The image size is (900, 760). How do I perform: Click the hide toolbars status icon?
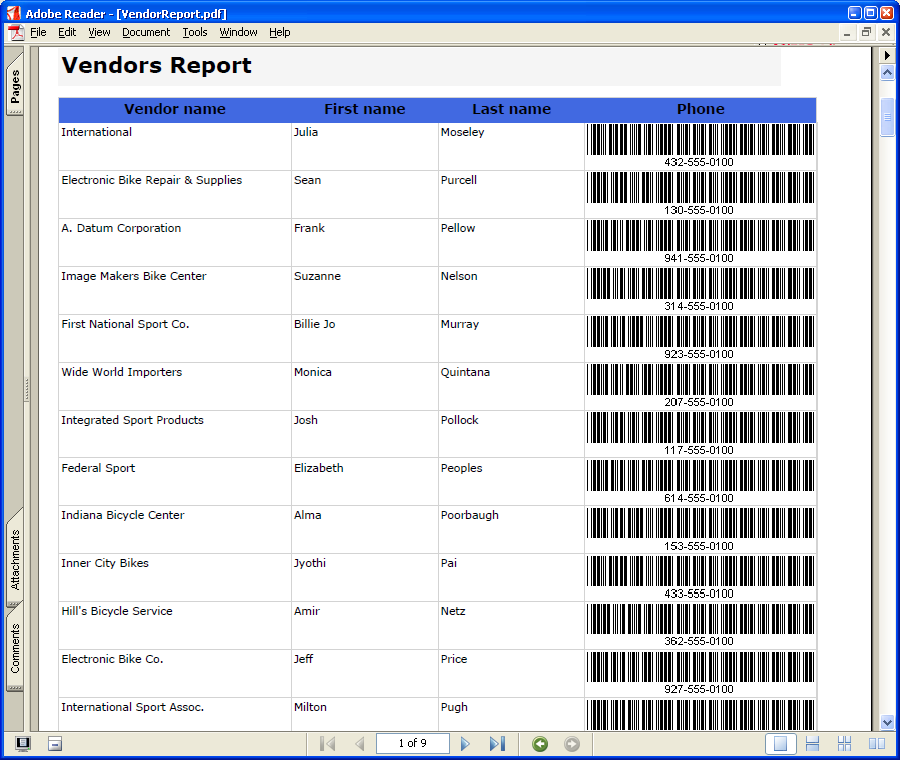point(55,744)
